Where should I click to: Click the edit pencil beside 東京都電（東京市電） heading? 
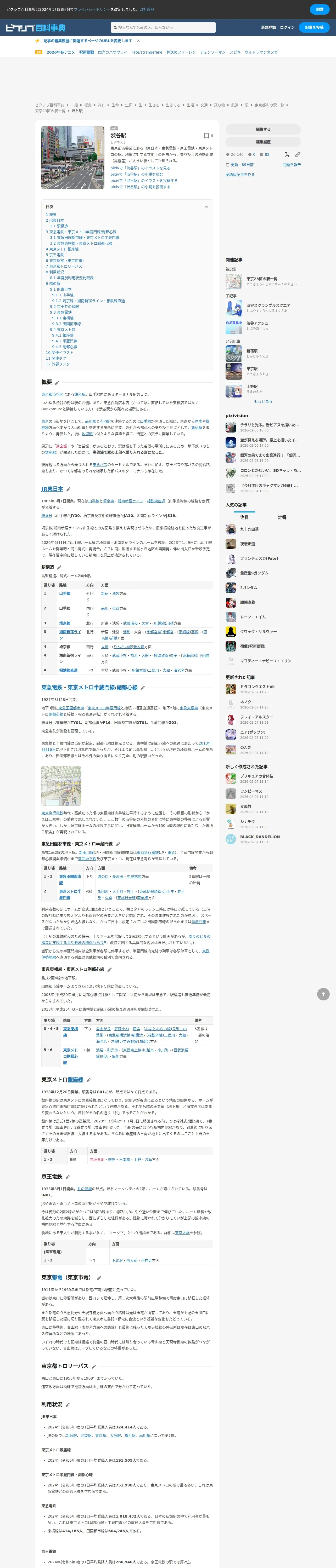(99, 1278)
